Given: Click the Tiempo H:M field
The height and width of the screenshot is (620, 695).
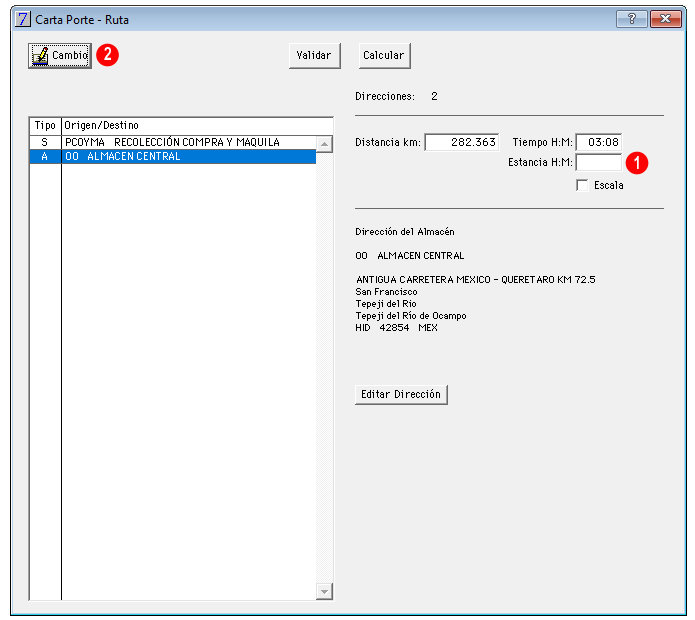Looking at the screenshot, I should click(x=598, y=142).
